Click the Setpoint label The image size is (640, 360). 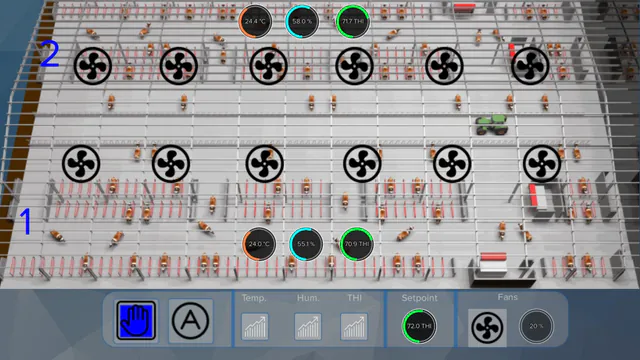pyautogui.click(x=419, y=298)
